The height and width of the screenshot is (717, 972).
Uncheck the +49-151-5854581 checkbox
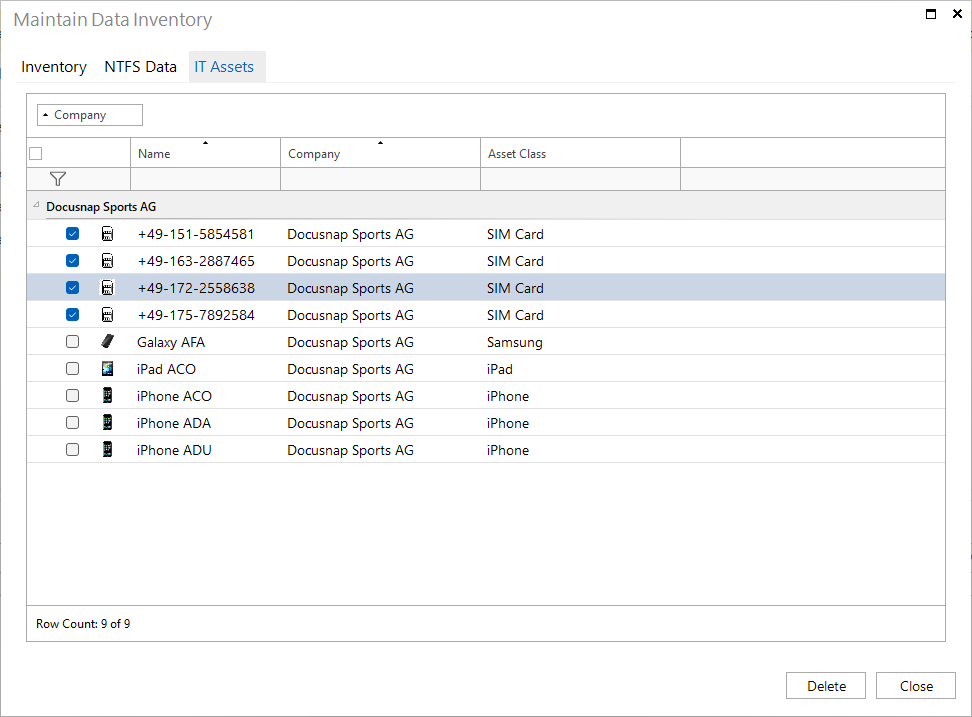(73, 234)
